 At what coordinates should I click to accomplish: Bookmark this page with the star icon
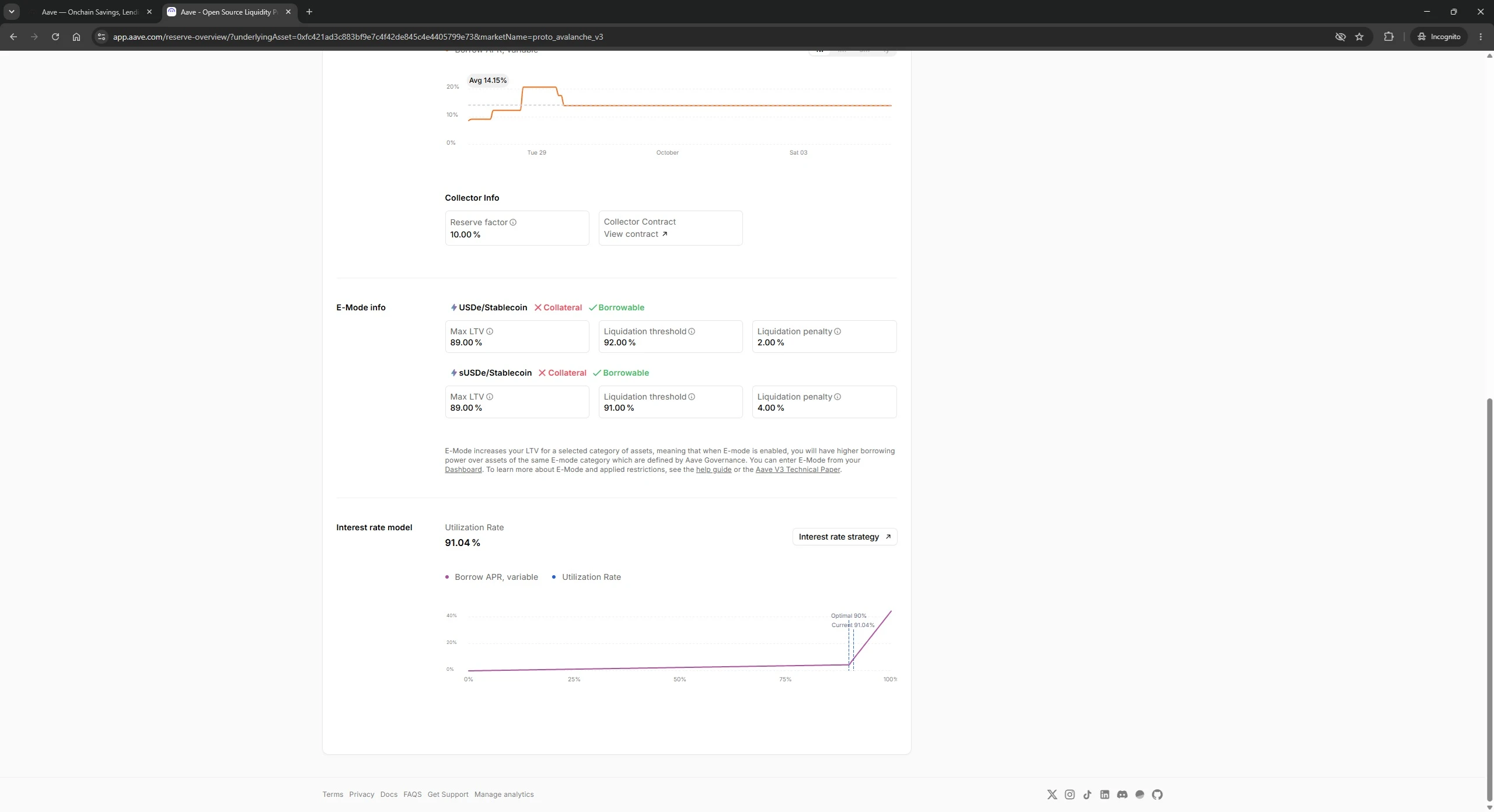click(x=1359, y=37)
